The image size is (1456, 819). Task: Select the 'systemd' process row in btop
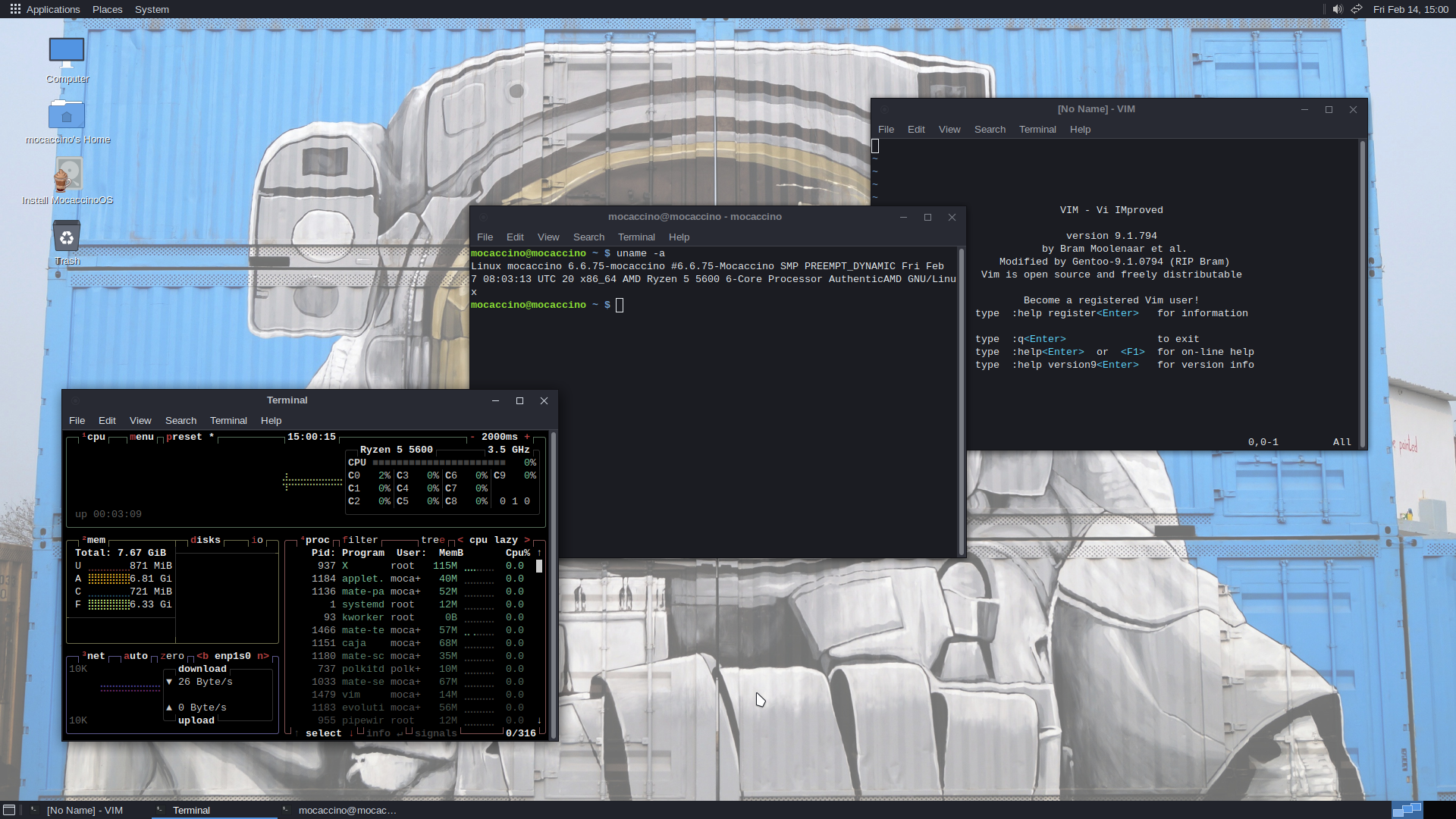[x=421, y=604]
